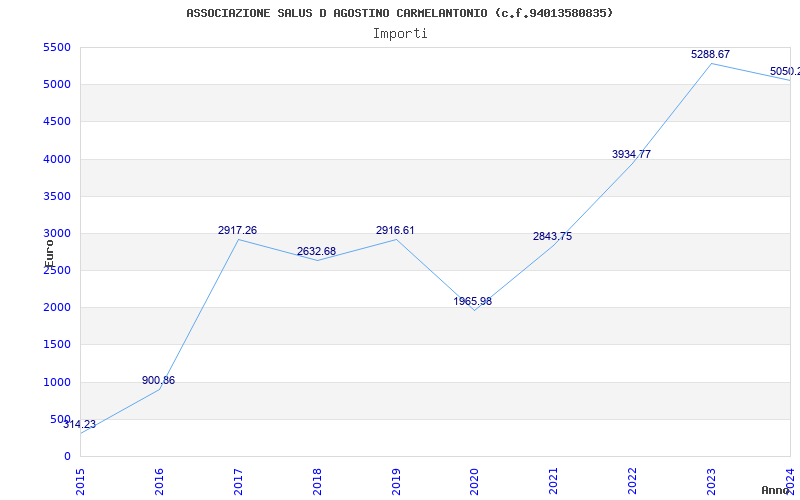Click the Euro y-axis title
Viewport: 800px width, 500px height.
(x=49, y=253)
